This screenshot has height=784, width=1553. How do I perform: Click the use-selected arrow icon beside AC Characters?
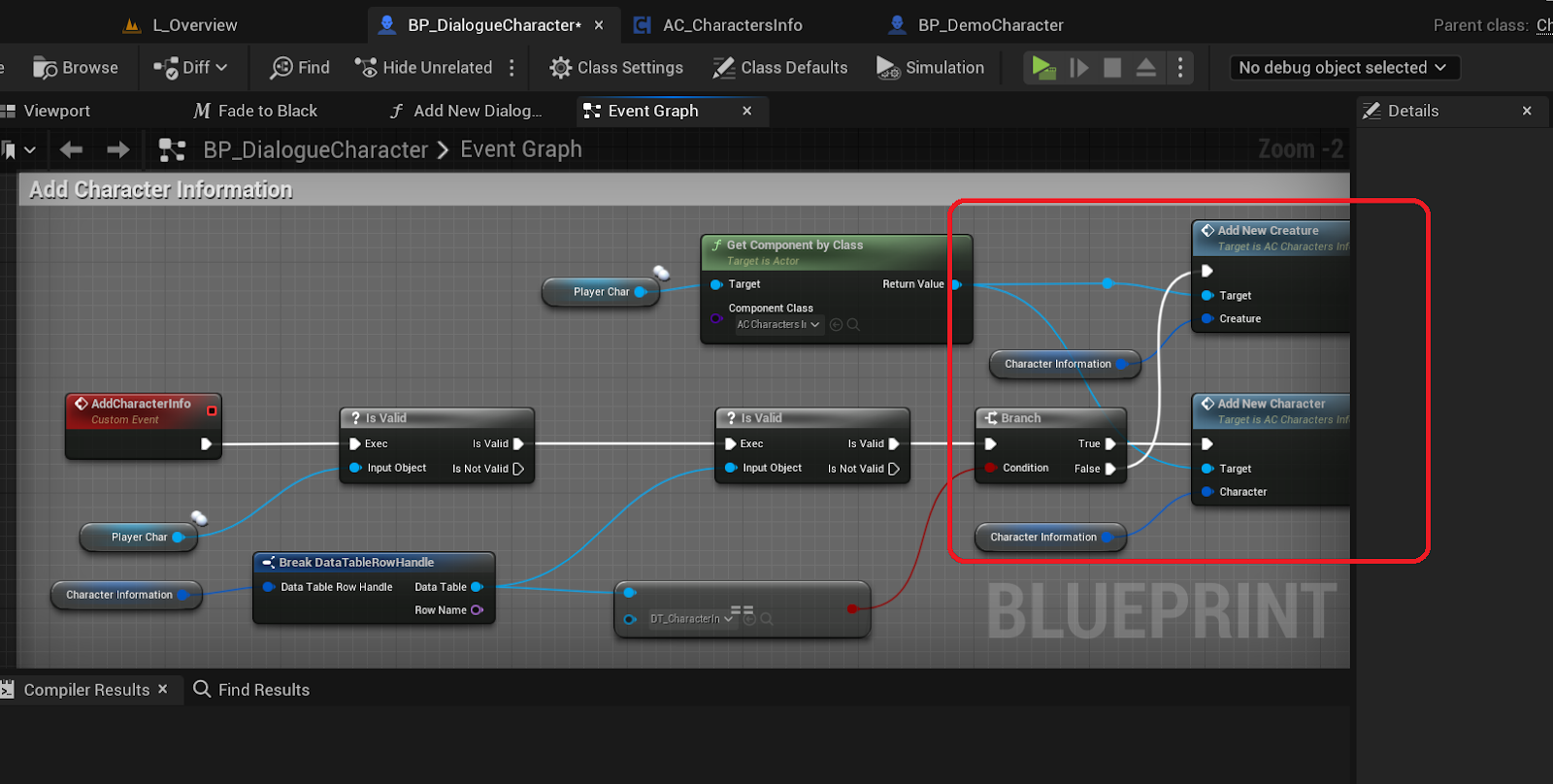tap(836, 325)
